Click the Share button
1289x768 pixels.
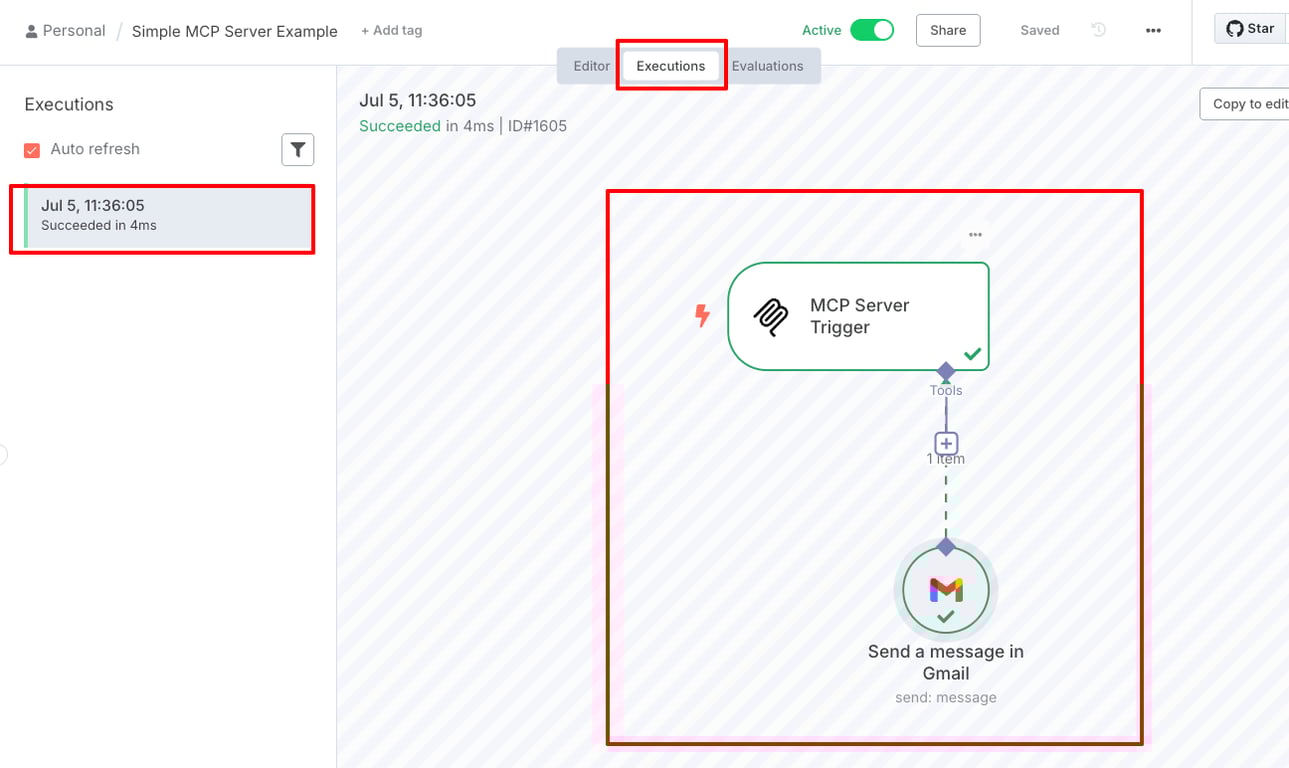[x=948, y=30]
